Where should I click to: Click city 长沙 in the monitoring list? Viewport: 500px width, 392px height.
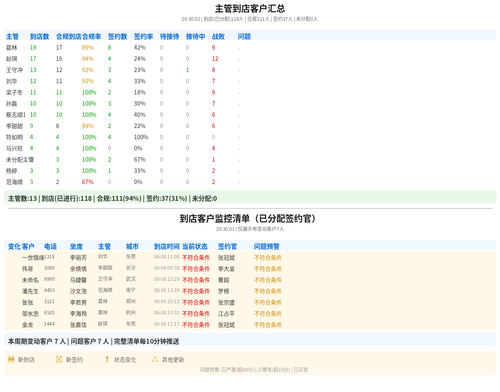(131, 268)
